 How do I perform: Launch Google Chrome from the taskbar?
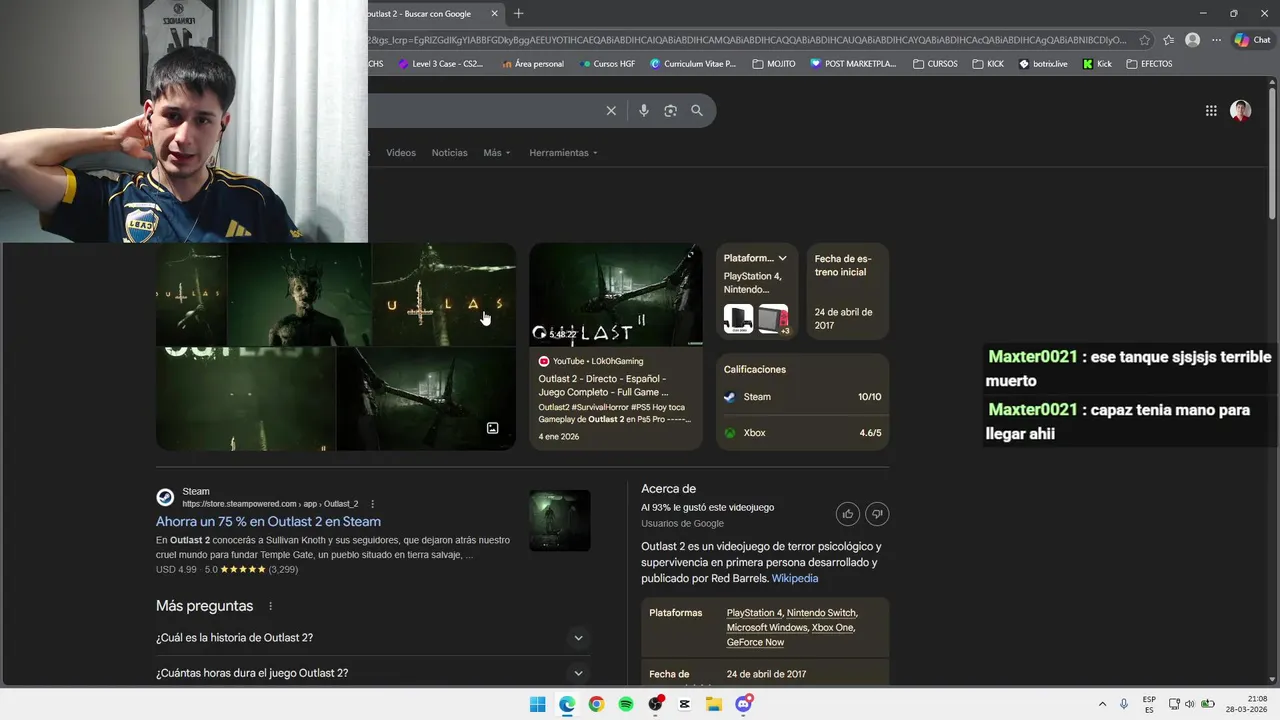pyautogui.click(x=596, y=704)
